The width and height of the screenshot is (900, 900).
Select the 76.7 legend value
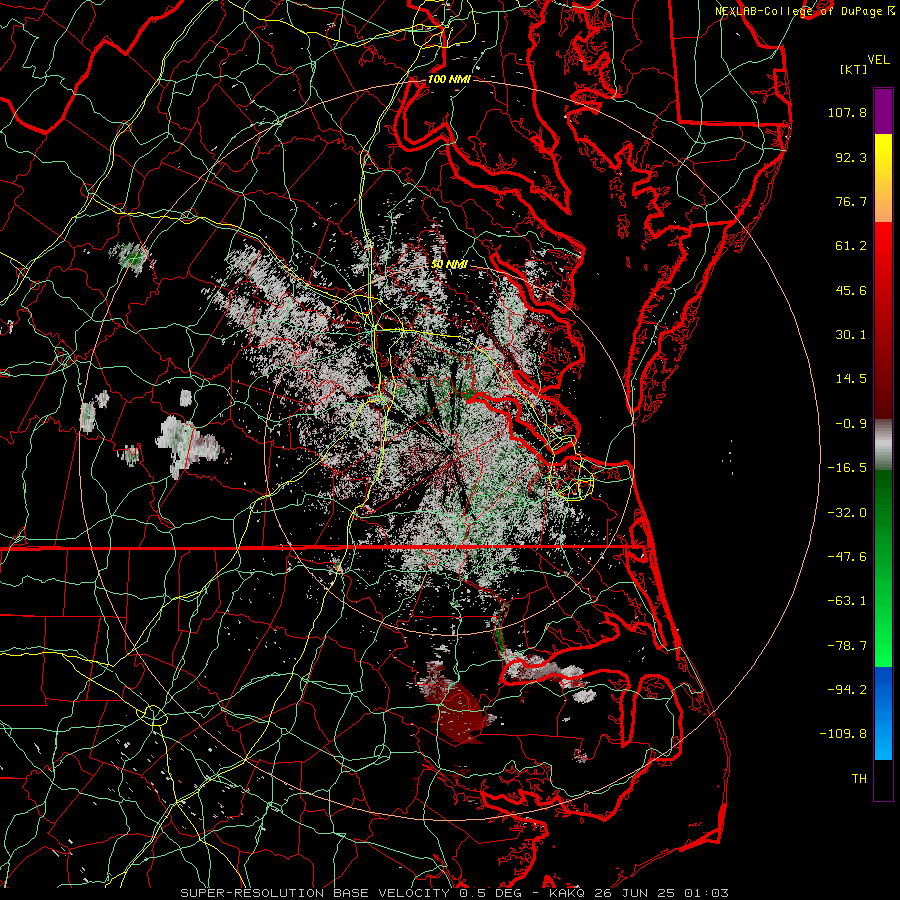coord(851,201)
